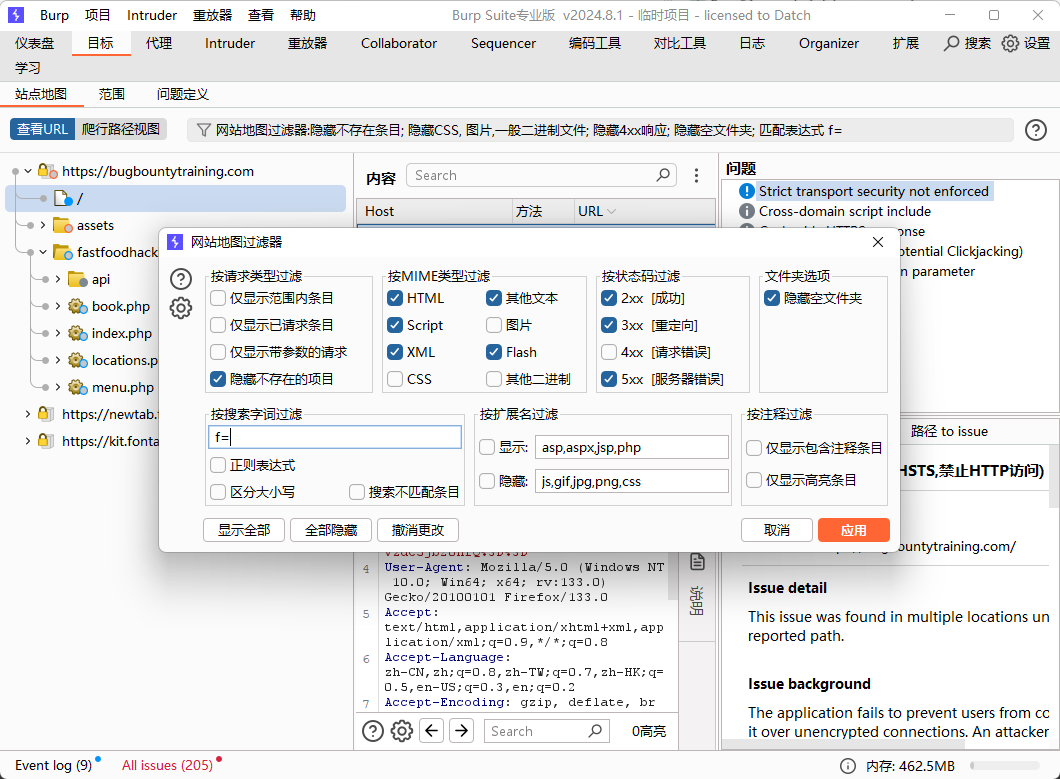Click the memory usage progress bar
This screenshot has height=779, width=1060.
pyautogui.click(x=1005, y=765)
